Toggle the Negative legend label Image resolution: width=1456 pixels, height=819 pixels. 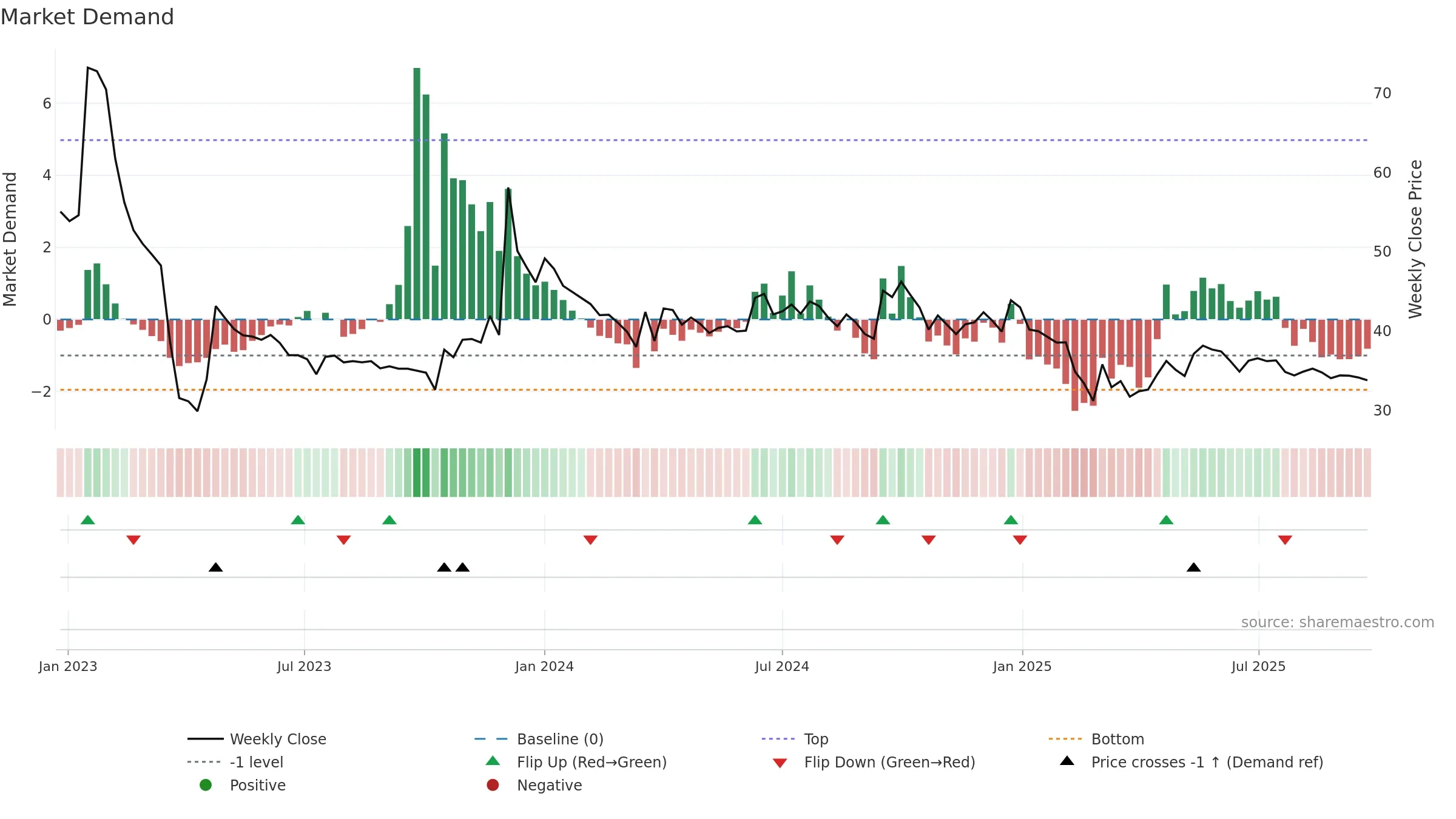(549, 785)
